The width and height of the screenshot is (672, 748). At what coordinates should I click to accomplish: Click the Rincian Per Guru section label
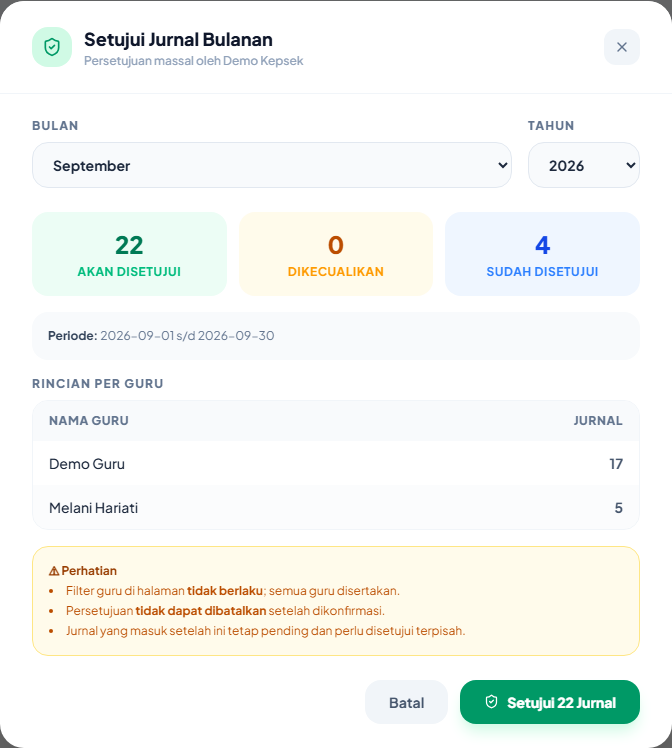click(x=98, y=384)
